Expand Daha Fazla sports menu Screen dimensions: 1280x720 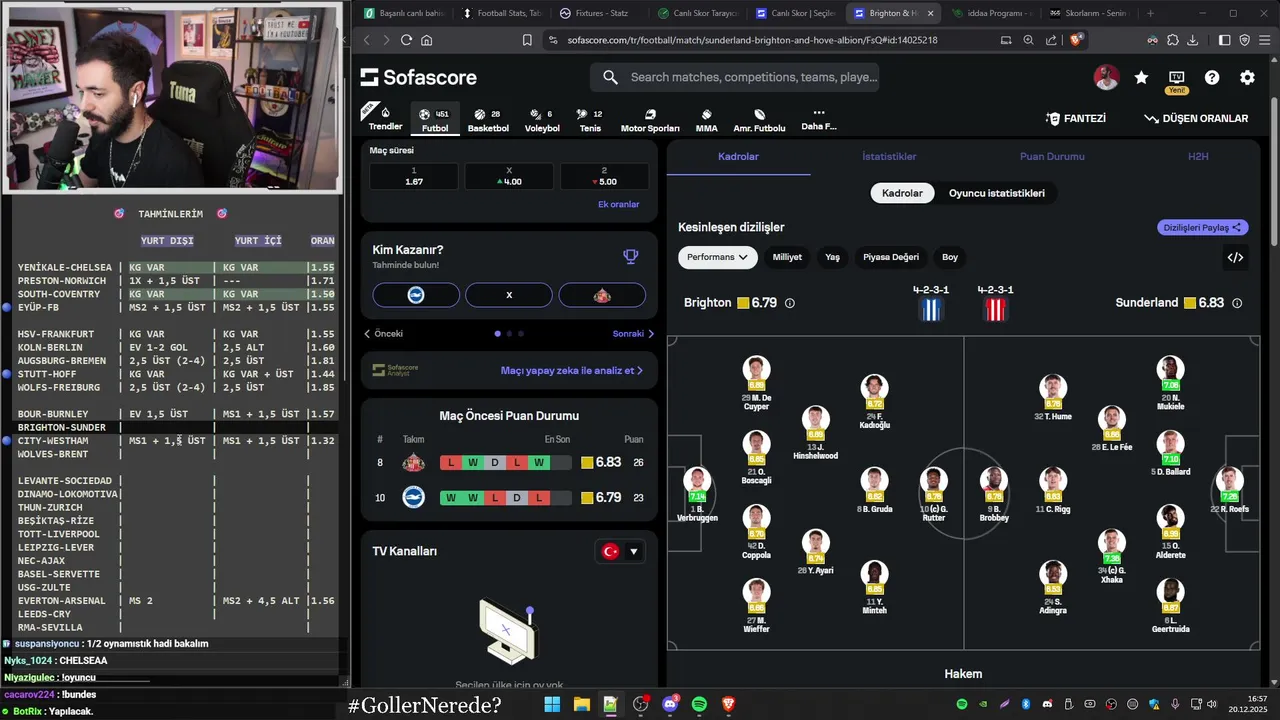818,119
